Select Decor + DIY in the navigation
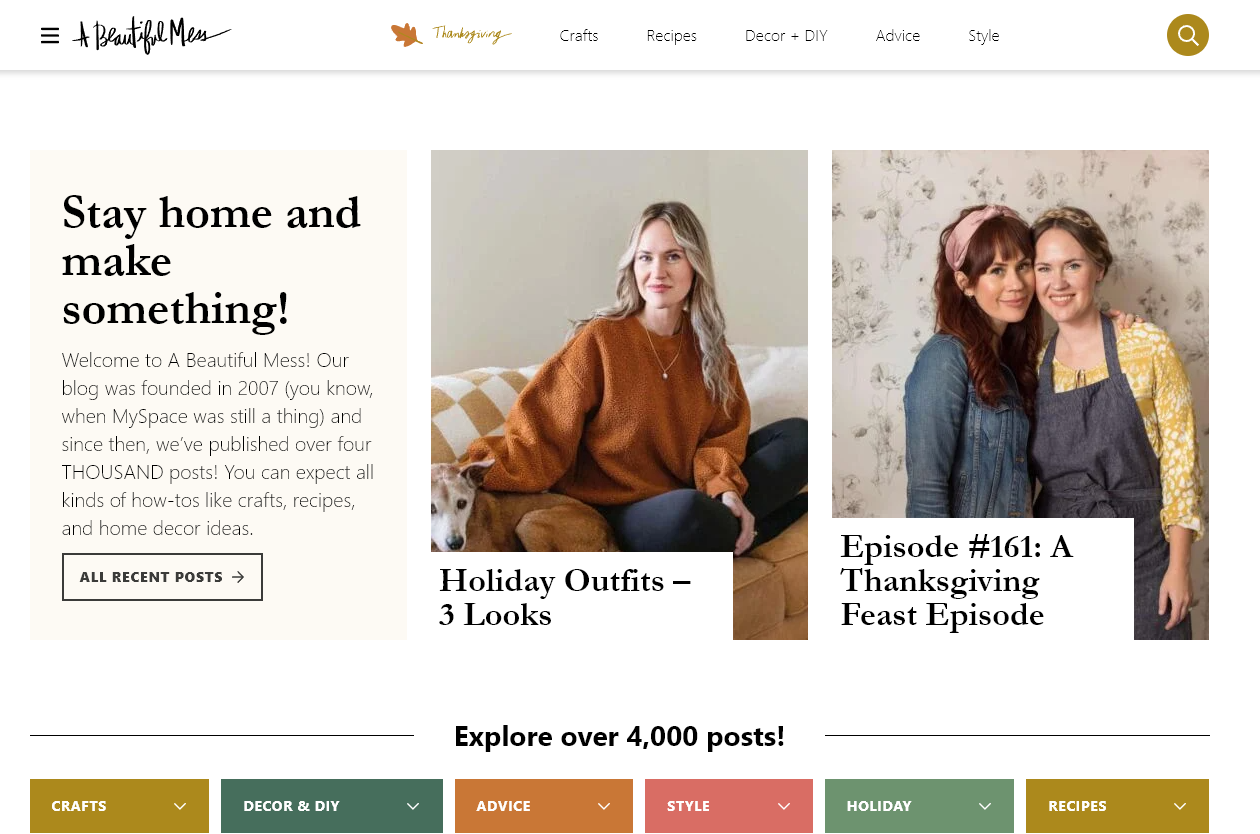Image resolution: width=1260 pixels, height=834 pixels. pyautogui.click(x=786, y=35)
